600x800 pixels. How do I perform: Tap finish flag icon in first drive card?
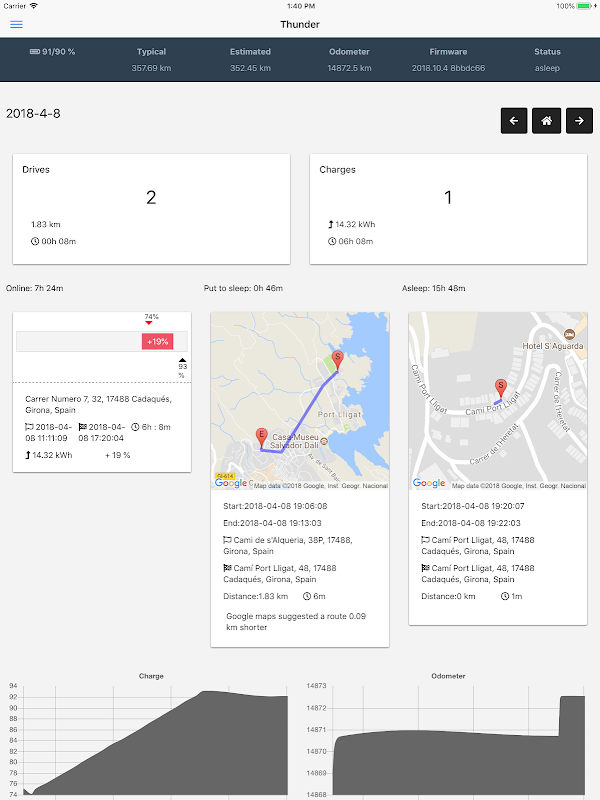click(227, 568)
